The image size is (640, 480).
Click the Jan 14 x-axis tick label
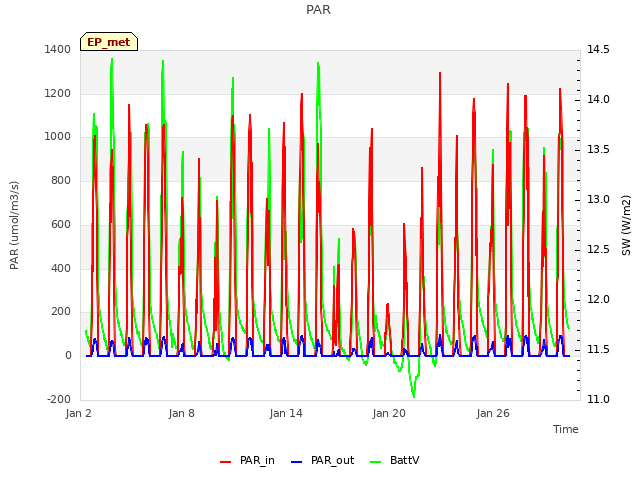click(286, 413)
